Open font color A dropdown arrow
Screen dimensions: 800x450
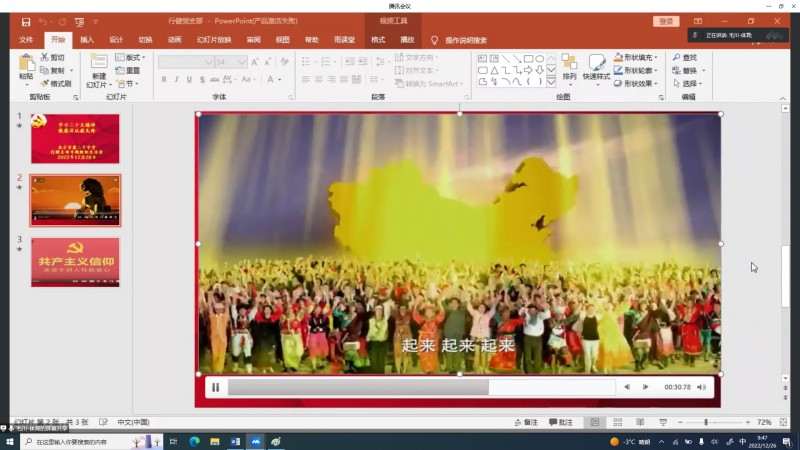280,80
